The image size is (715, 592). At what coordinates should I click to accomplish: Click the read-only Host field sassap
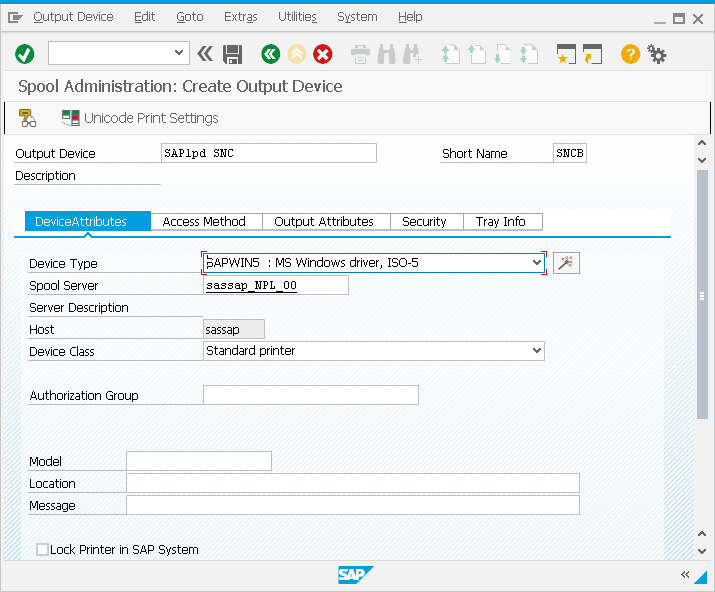234,329
